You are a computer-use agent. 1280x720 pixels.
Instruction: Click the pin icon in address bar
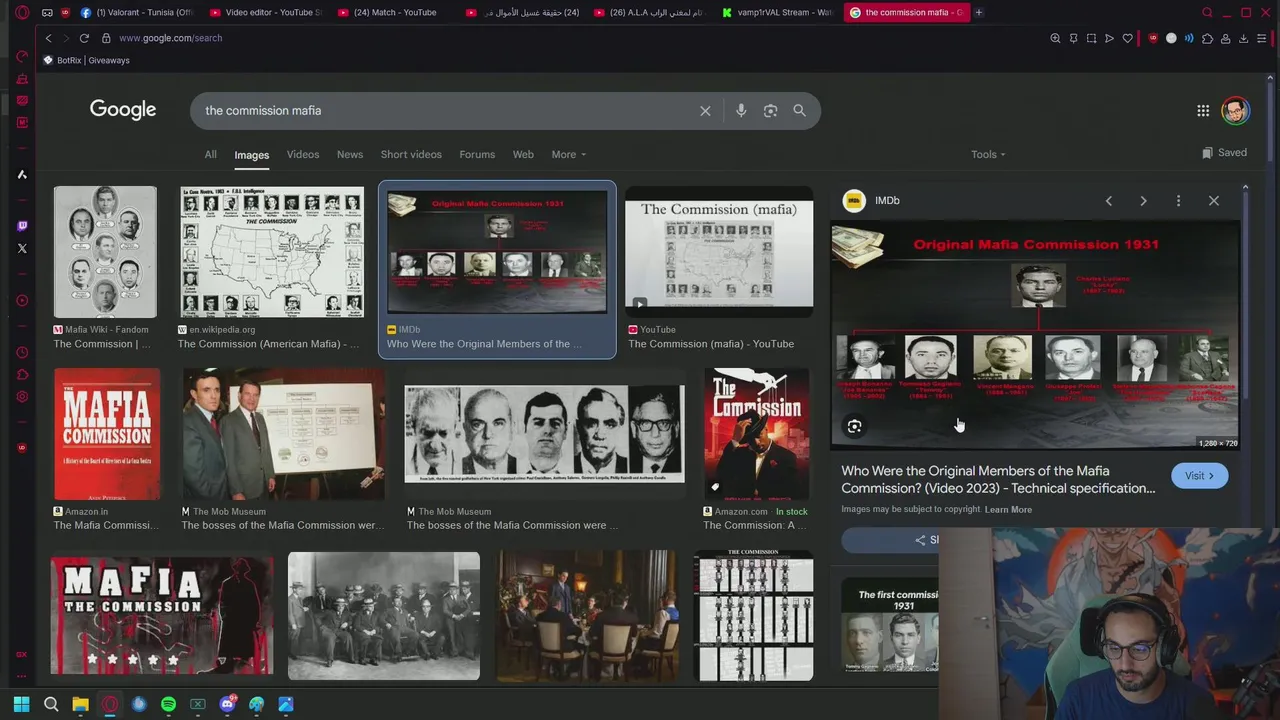click(1073, 38)
